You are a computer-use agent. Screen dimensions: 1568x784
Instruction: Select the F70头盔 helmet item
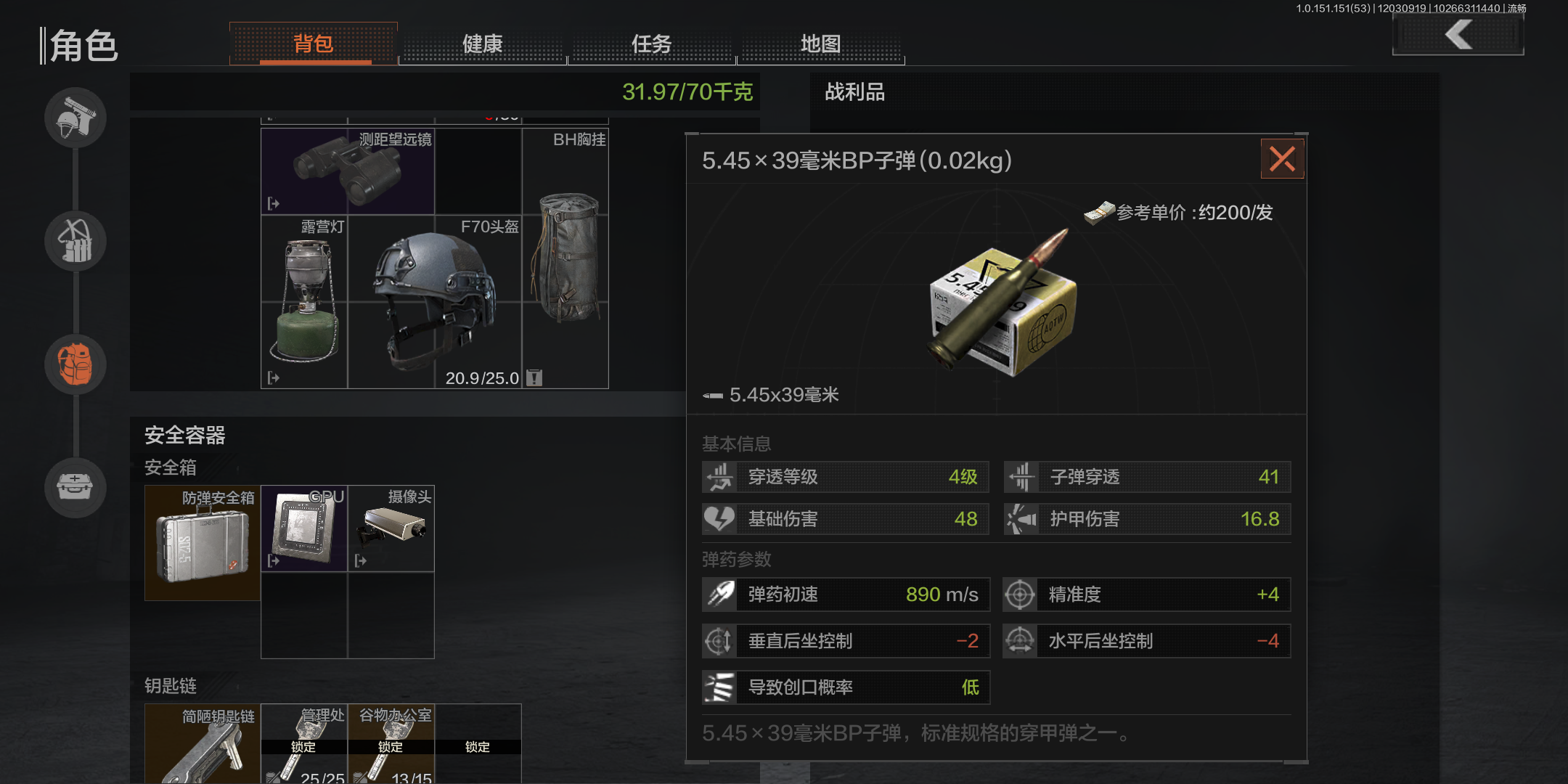[434, 301]
